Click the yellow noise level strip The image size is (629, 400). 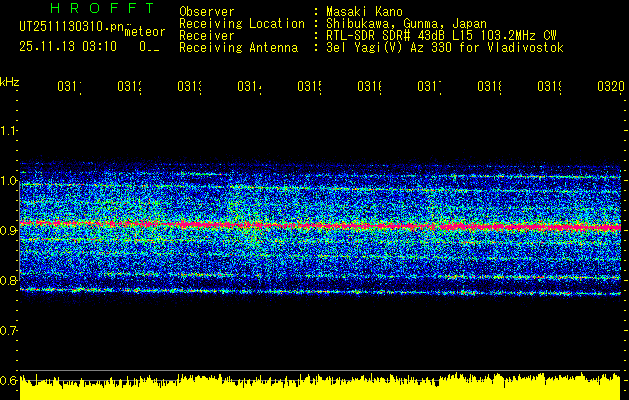(x=320, y=390)
